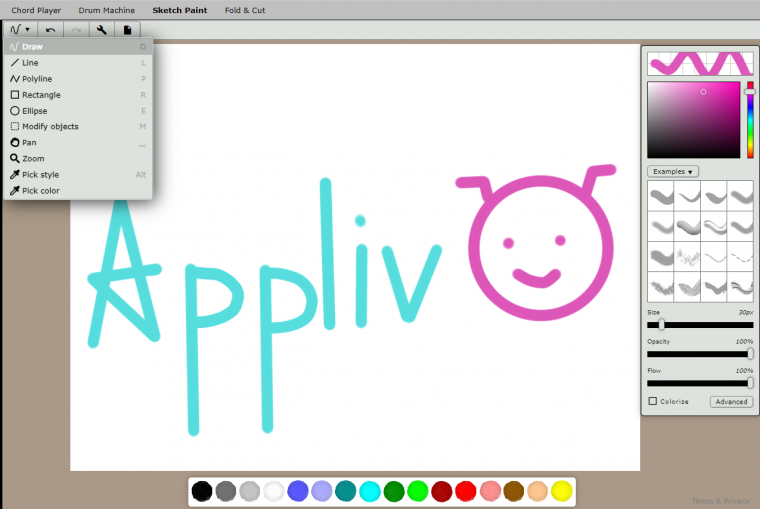Screen dimensions: 760x509
Task: Pick the peach palette color
Action: (x=538, y=491)
